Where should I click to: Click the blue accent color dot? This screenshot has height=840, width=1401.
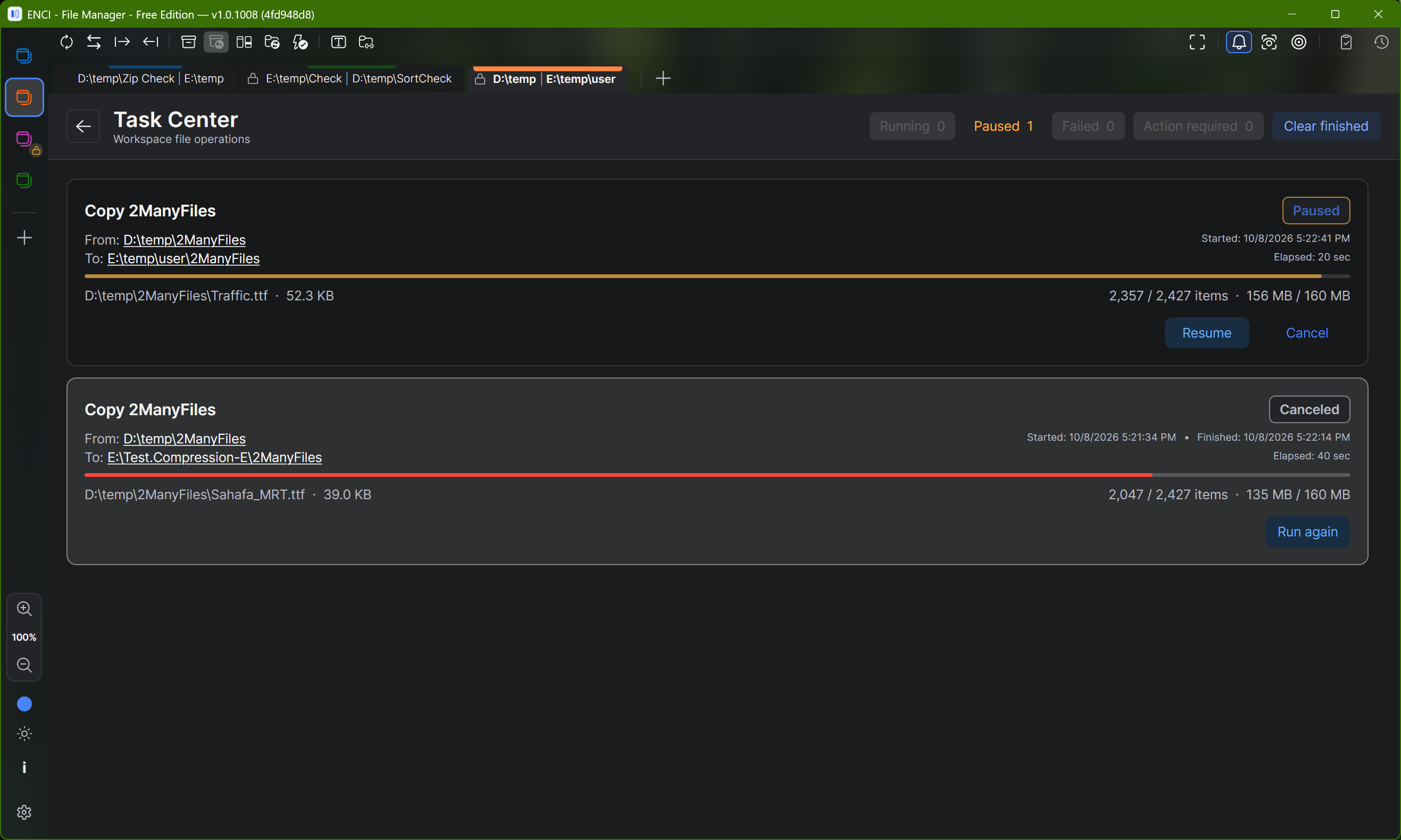[x=24, y=704]
